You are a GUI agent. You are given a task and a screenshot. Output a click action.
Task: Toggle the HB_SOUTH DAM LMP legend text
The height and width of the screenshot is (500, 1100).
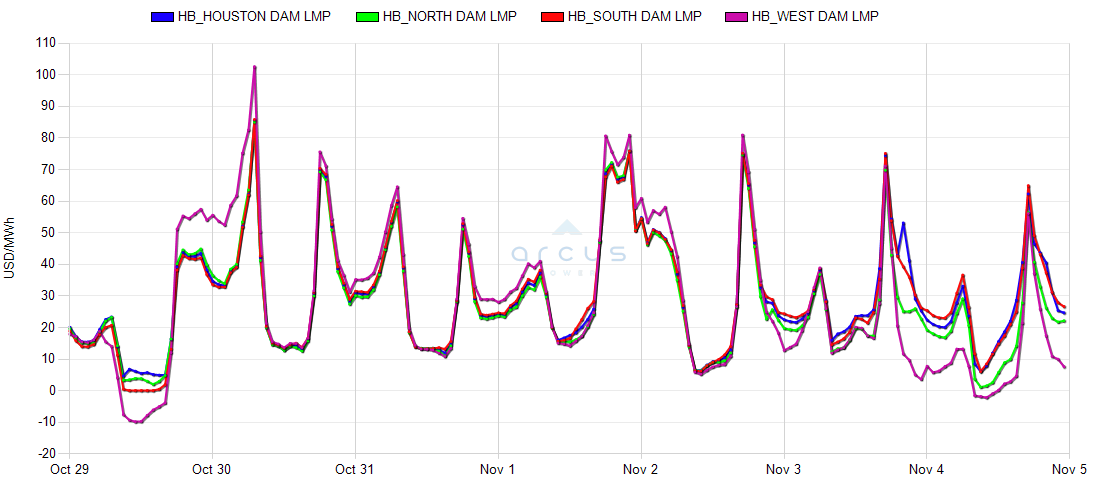pyautogui.click(x=634, y=17)
